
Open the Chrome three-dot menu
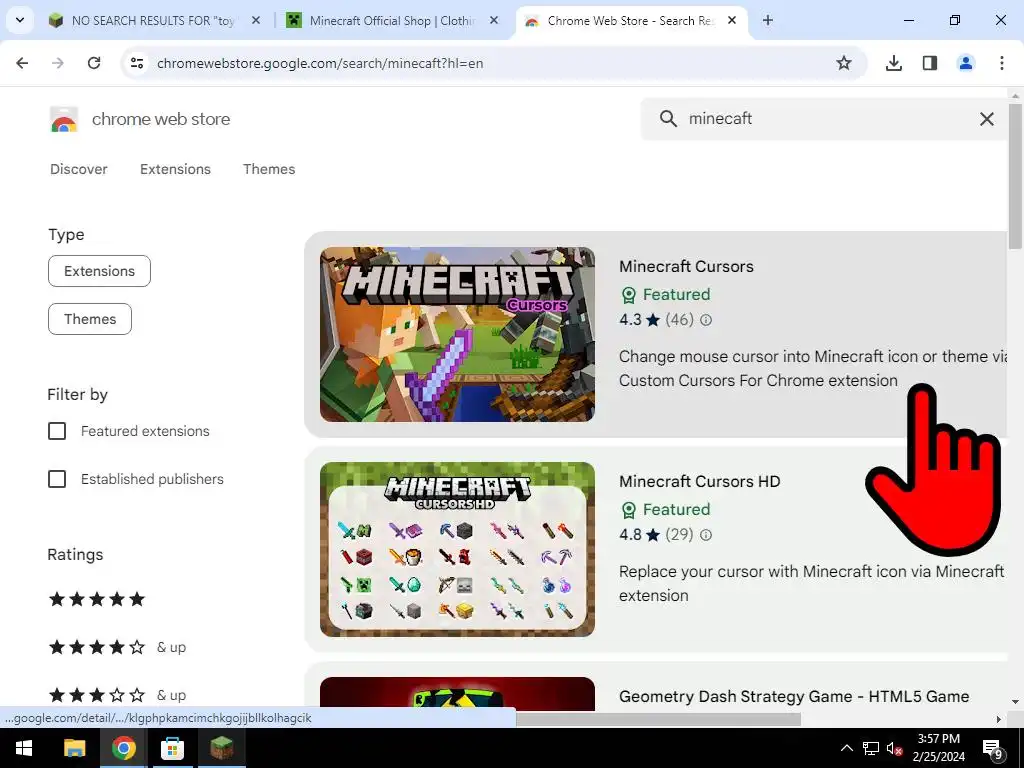[1002, 63]
